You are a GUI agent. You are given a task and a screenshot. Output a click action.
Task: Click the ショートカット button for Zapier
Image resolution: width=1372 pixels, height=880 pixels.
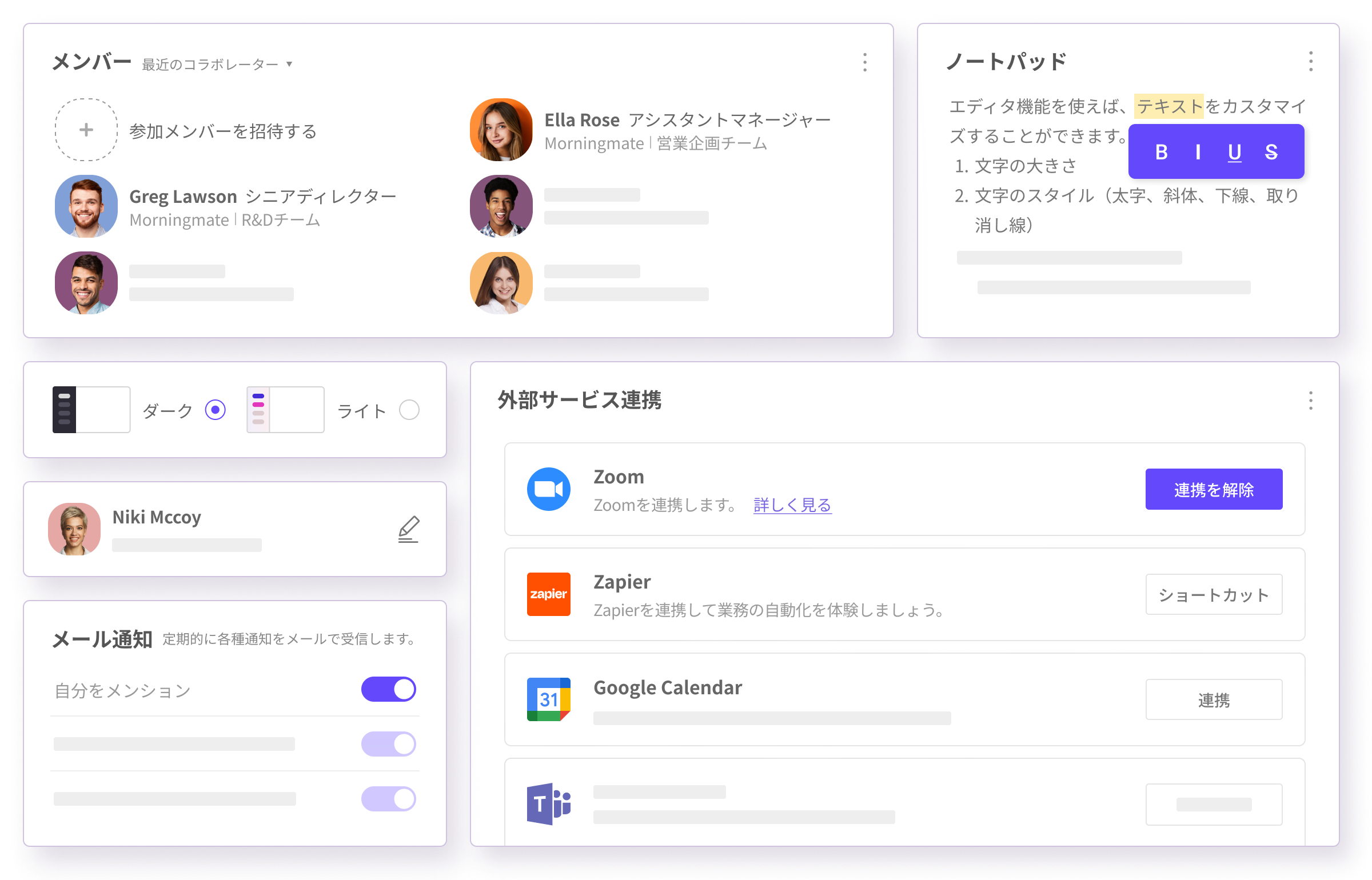(x=1214, y=594)
